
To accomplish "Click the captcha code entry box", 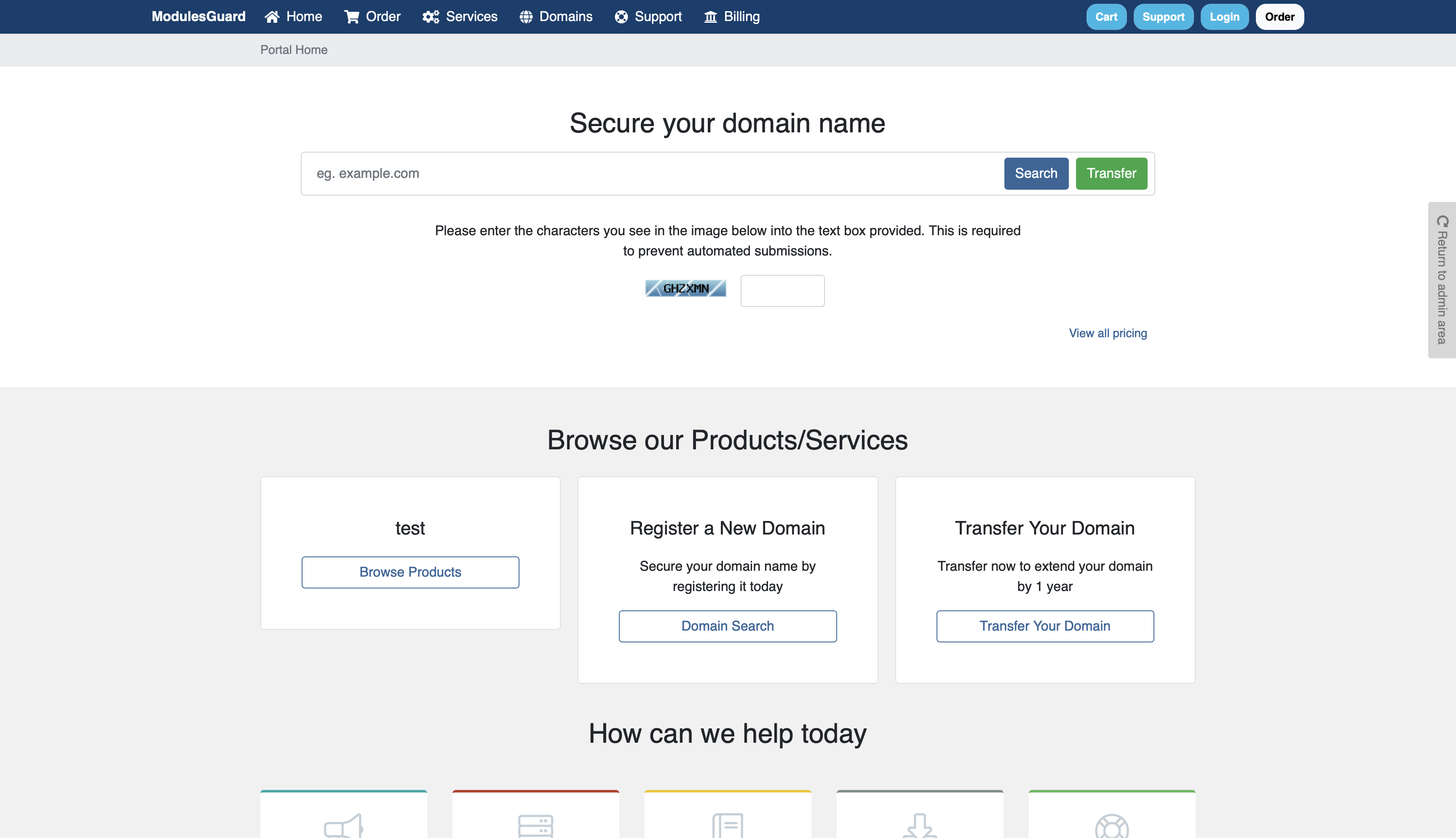I will (782, 291).
